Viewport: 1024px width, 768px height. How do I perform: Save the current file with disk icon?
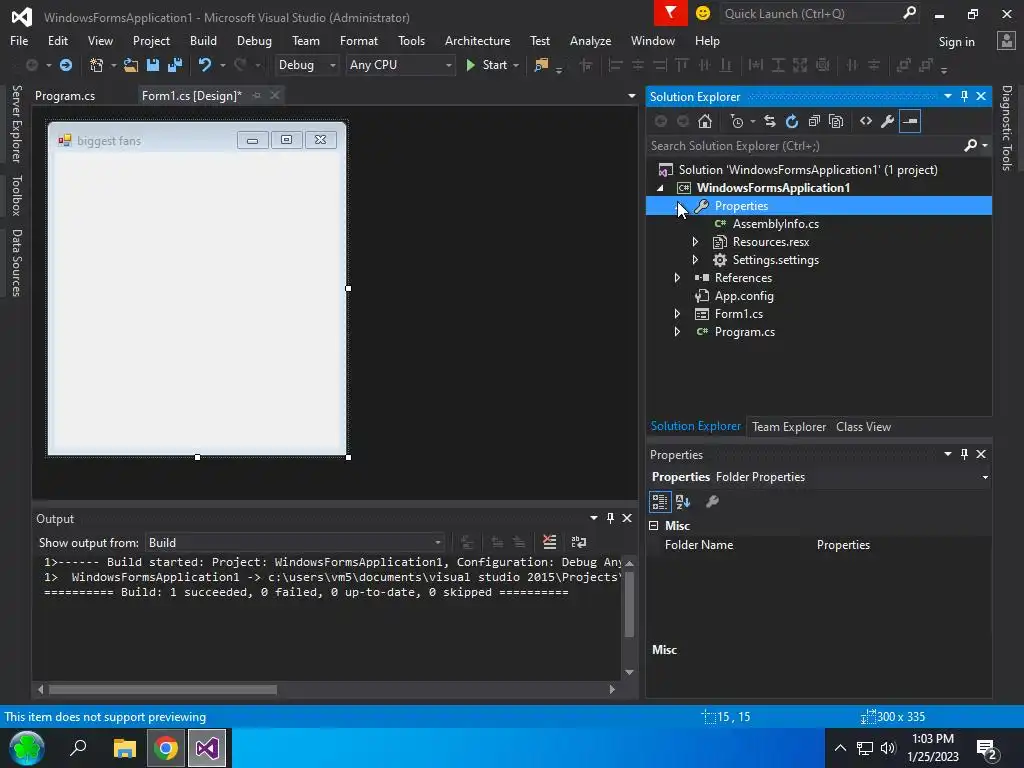153,65
